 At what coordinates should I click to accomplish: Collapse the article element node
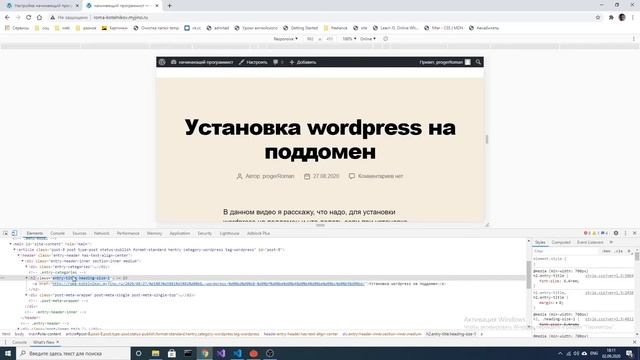14,249
